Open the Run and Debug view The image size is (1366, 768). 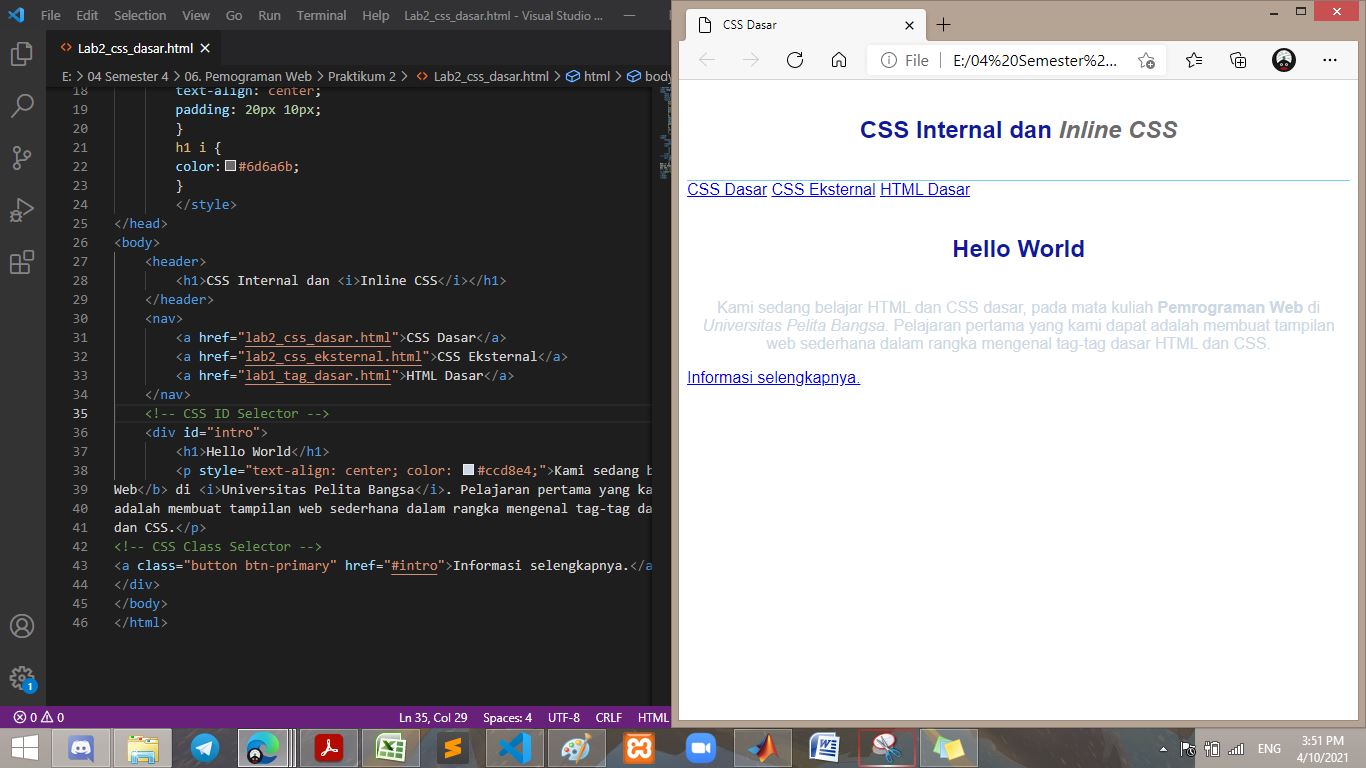click(21, 210)
